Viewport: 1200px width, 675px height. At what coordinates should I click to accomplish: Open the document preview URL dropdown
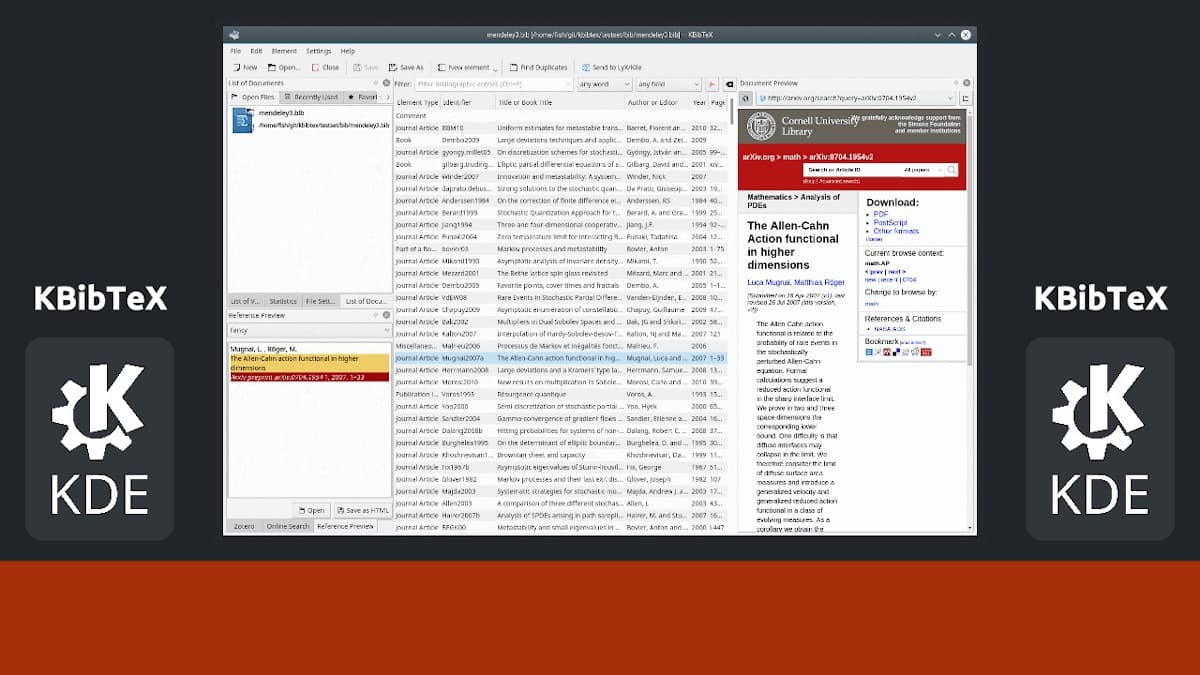tap(949, 98)
